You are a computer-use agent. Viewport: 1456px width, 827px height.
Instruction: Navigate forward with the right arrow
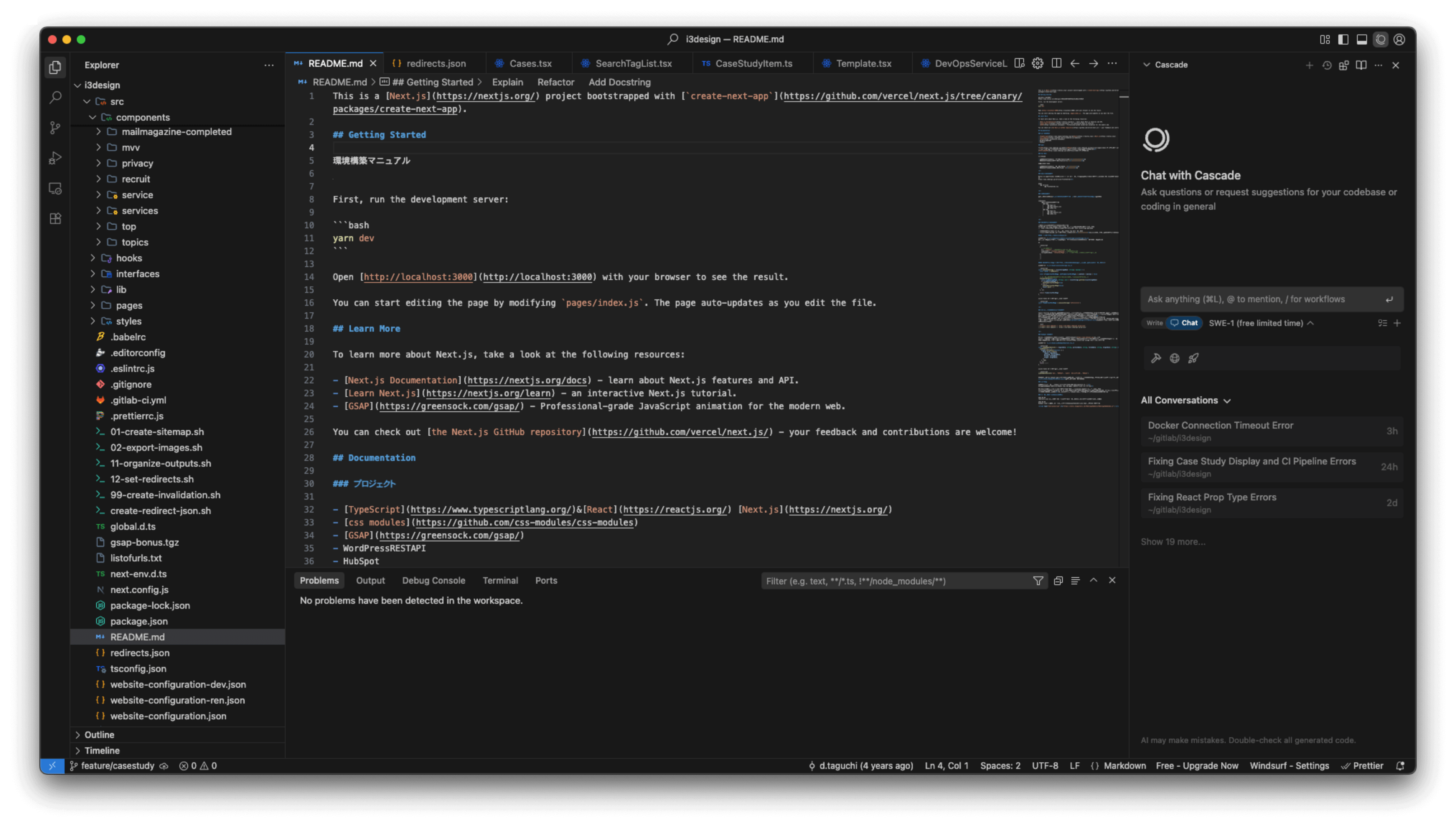(x=1093, y=63)
